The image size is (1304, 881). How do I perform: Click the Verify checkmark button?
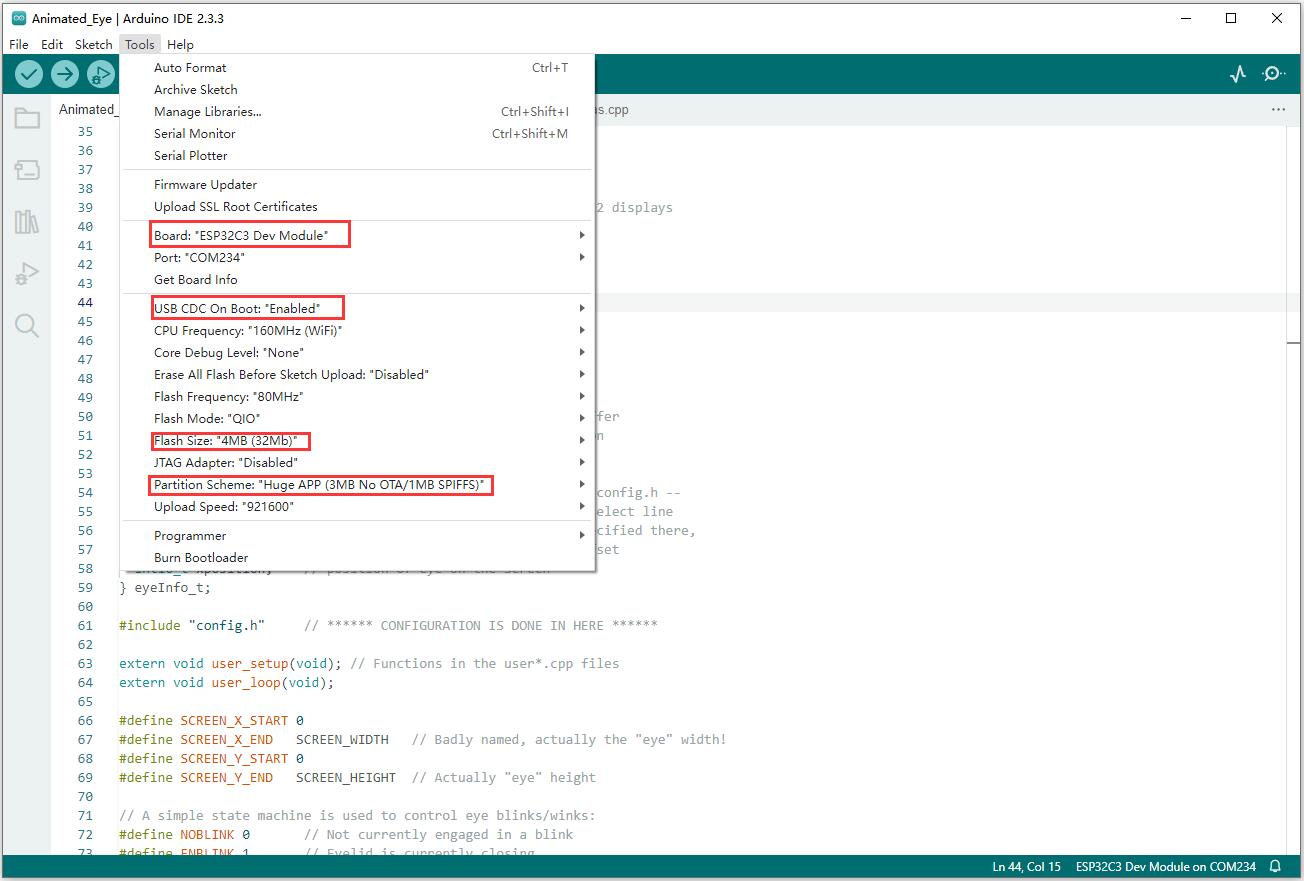tap(29, 74)
